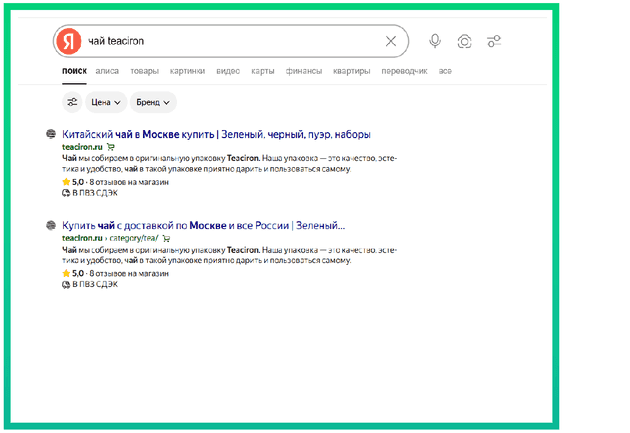Switch to the карты tab

coord(263,71)
